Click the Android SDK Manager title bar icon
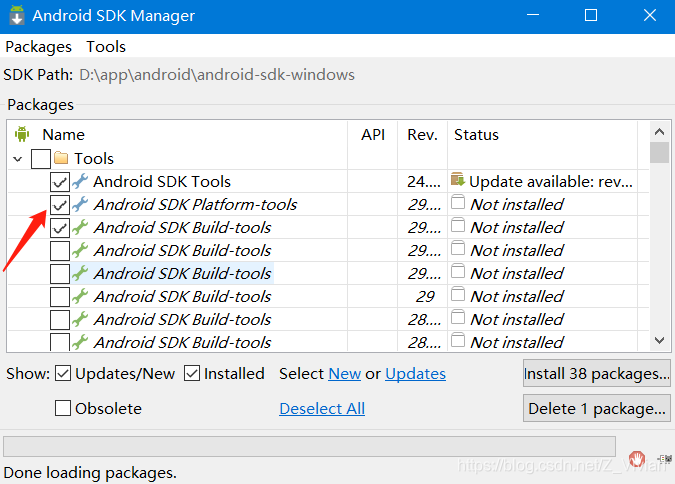 (16, 16)
